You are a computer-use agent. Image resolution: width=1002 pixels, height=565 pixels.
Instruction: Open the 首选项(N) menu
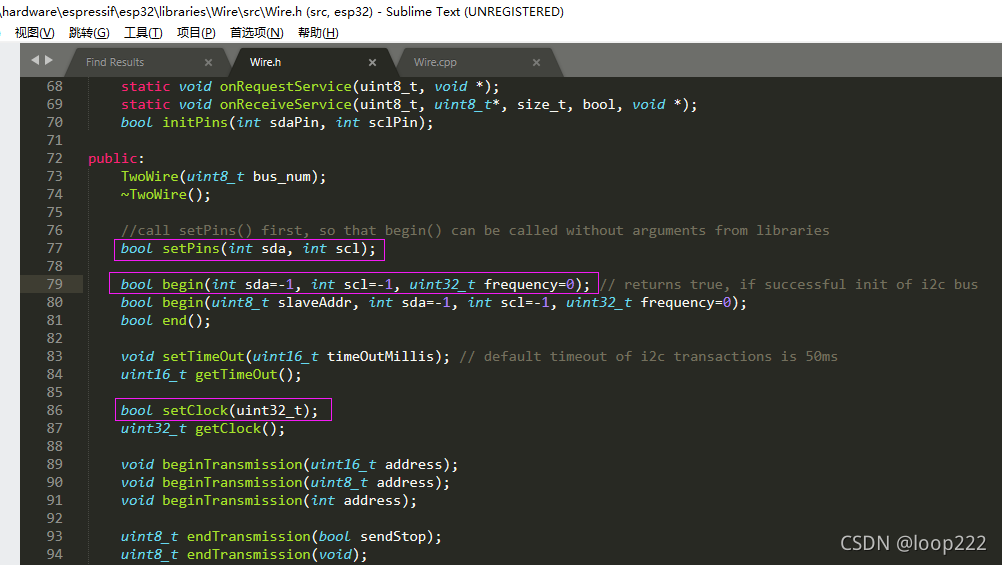coord(257,33)
